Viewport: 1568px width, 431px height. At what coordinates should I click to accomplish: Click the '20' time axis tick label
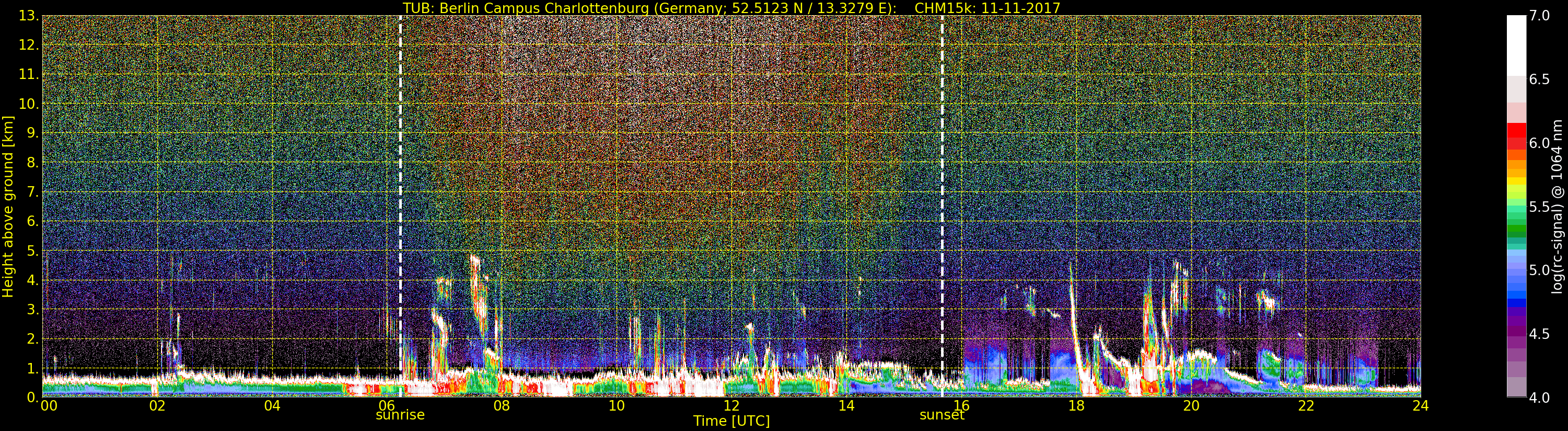pyautogui.click(x=1191, y=406)
